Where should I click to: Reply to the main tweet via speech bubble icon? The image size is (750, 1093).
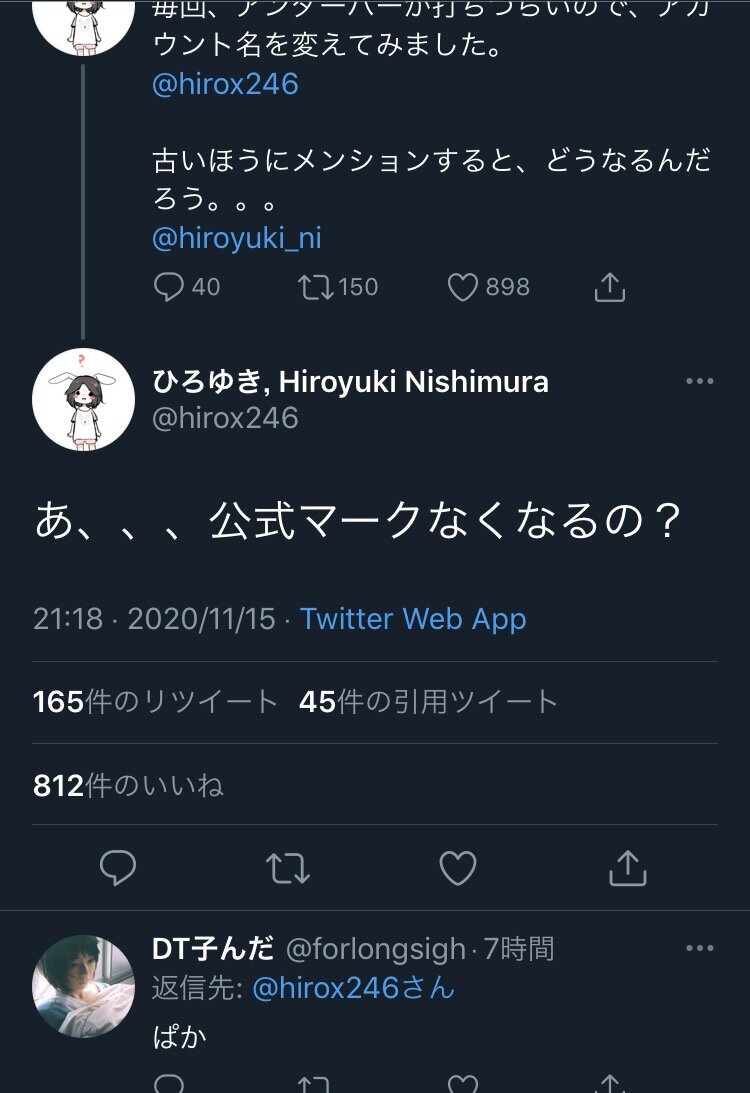point(118,868)
